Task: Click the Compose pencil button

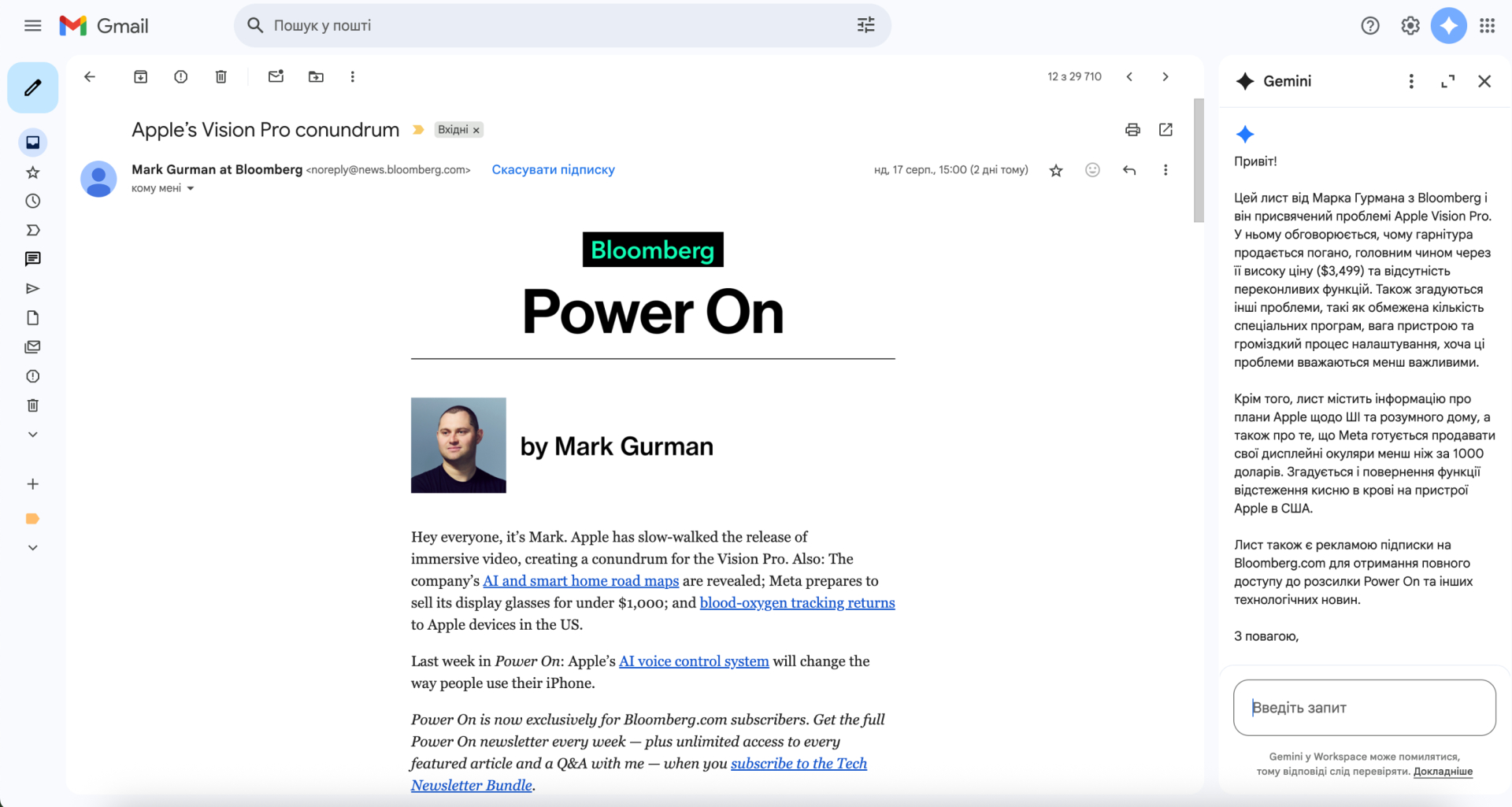Action: 32,87
